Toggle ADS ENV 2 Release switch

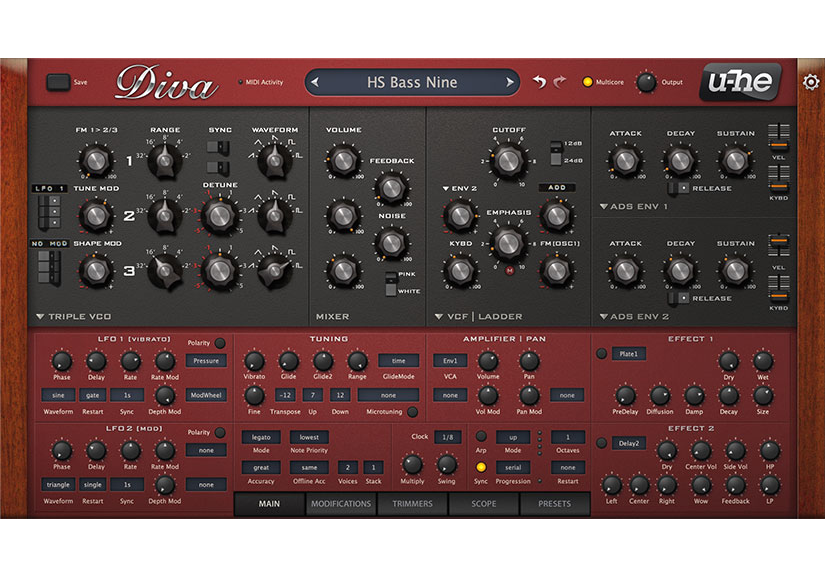pos(678,298)
